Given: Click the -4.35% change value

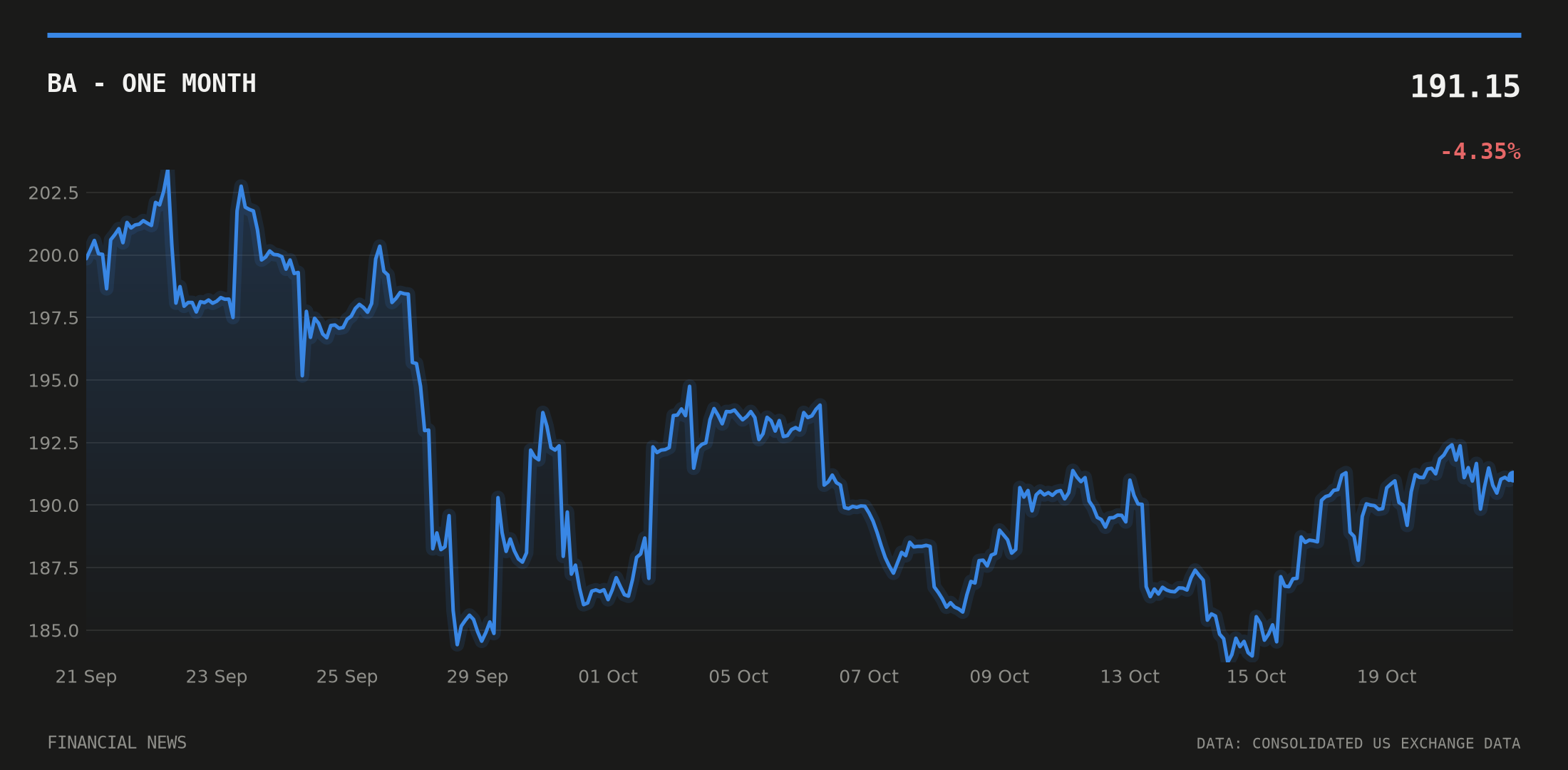Looking at the screenshot, I should tap(1480, 152).
